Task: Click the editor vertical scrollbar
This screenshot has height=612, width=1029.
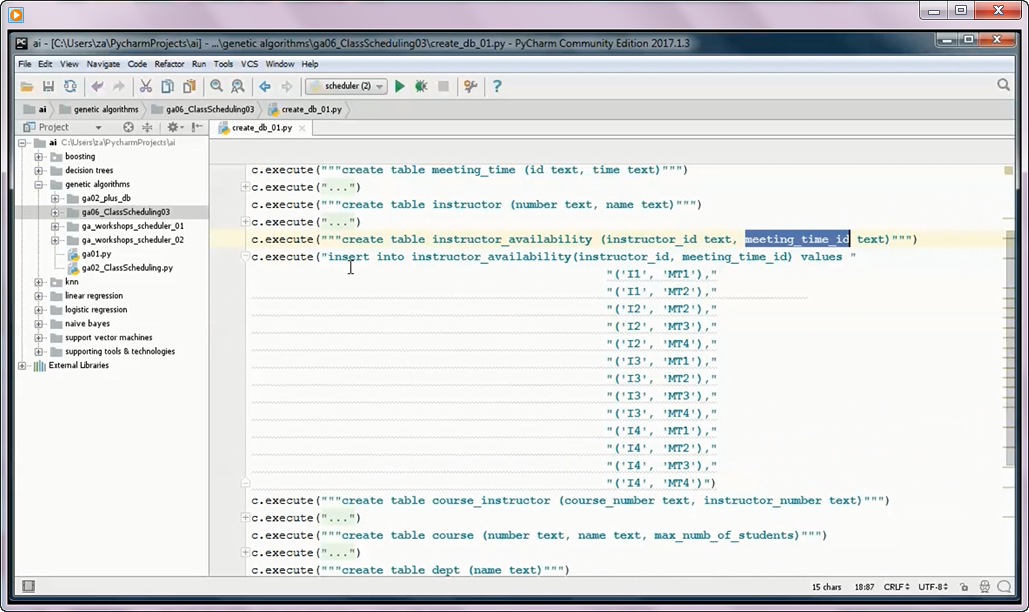Action: point(1009,348)
